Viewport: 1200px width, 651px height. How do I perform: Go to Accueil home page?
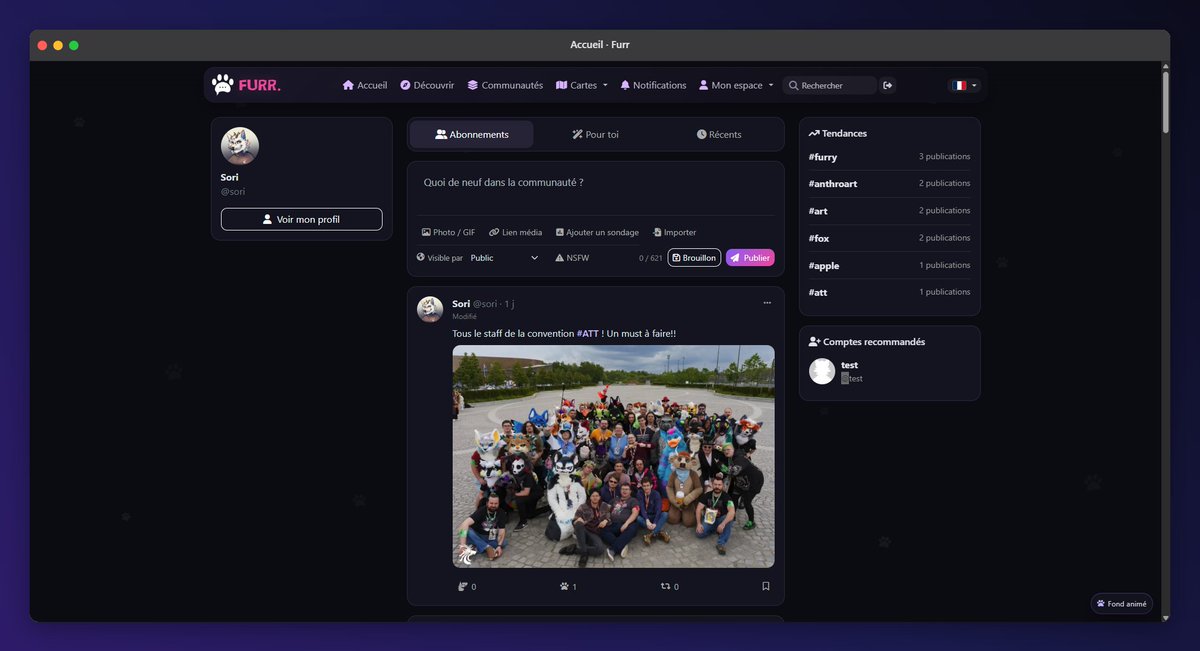coord(365,85)
